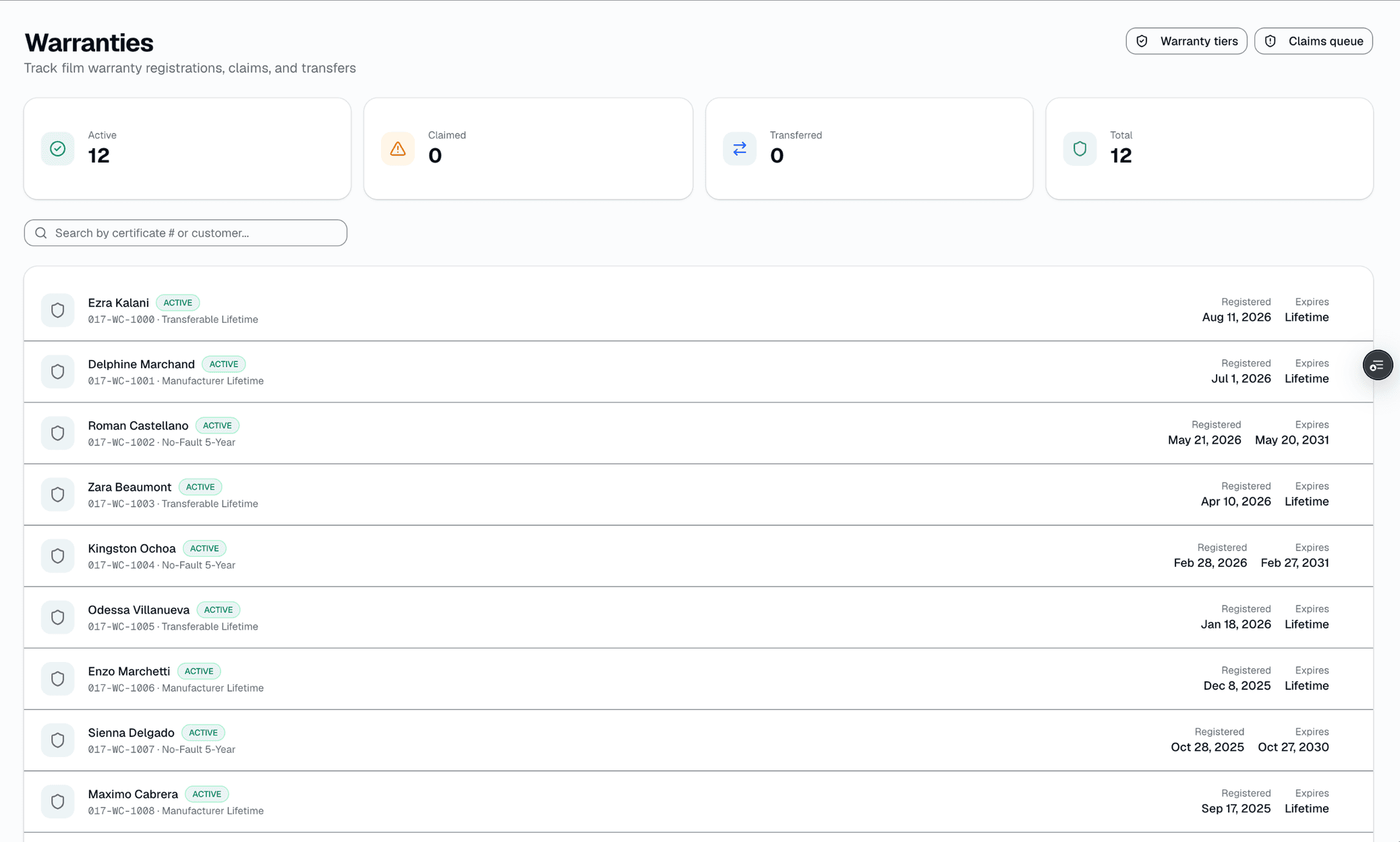This screenshot has width=1400, height=842.
Task: Click the magnifier icon in search box
Action: [41, 233]
